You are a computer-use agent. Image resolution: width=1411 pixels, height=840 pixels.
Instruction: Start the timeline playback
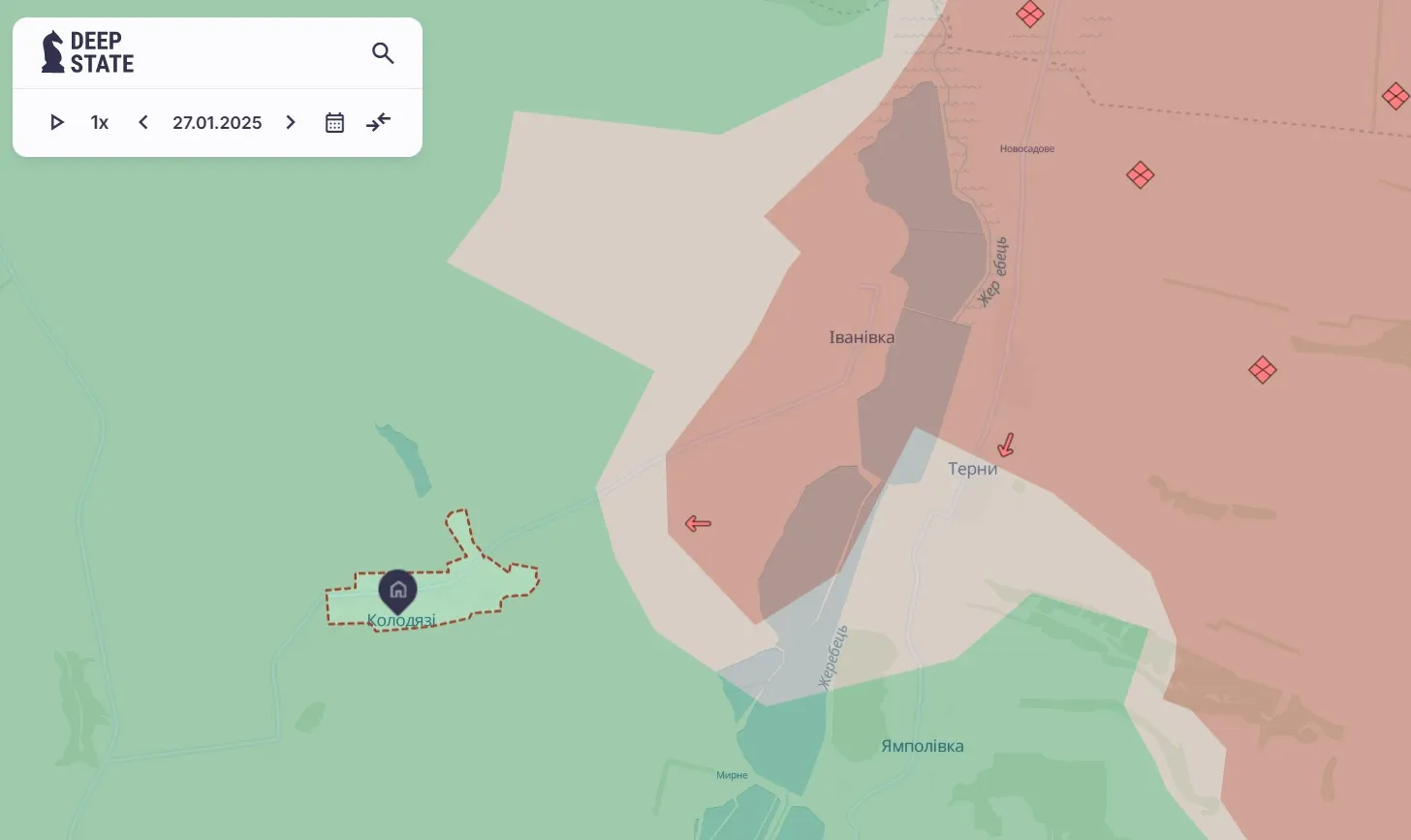coord(57,122)
